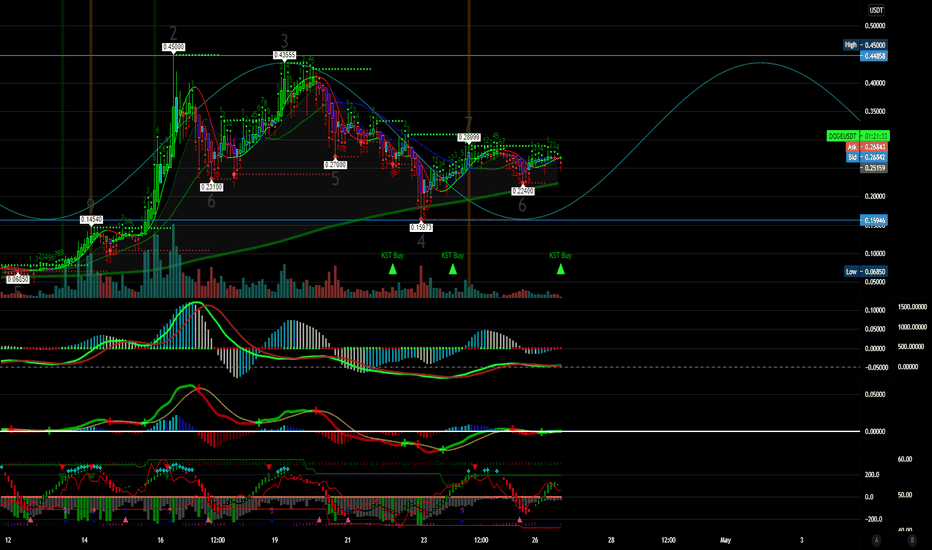Click the 0.22400 low price tag
This screenshot has height=550, width=932.
(522, 191)
